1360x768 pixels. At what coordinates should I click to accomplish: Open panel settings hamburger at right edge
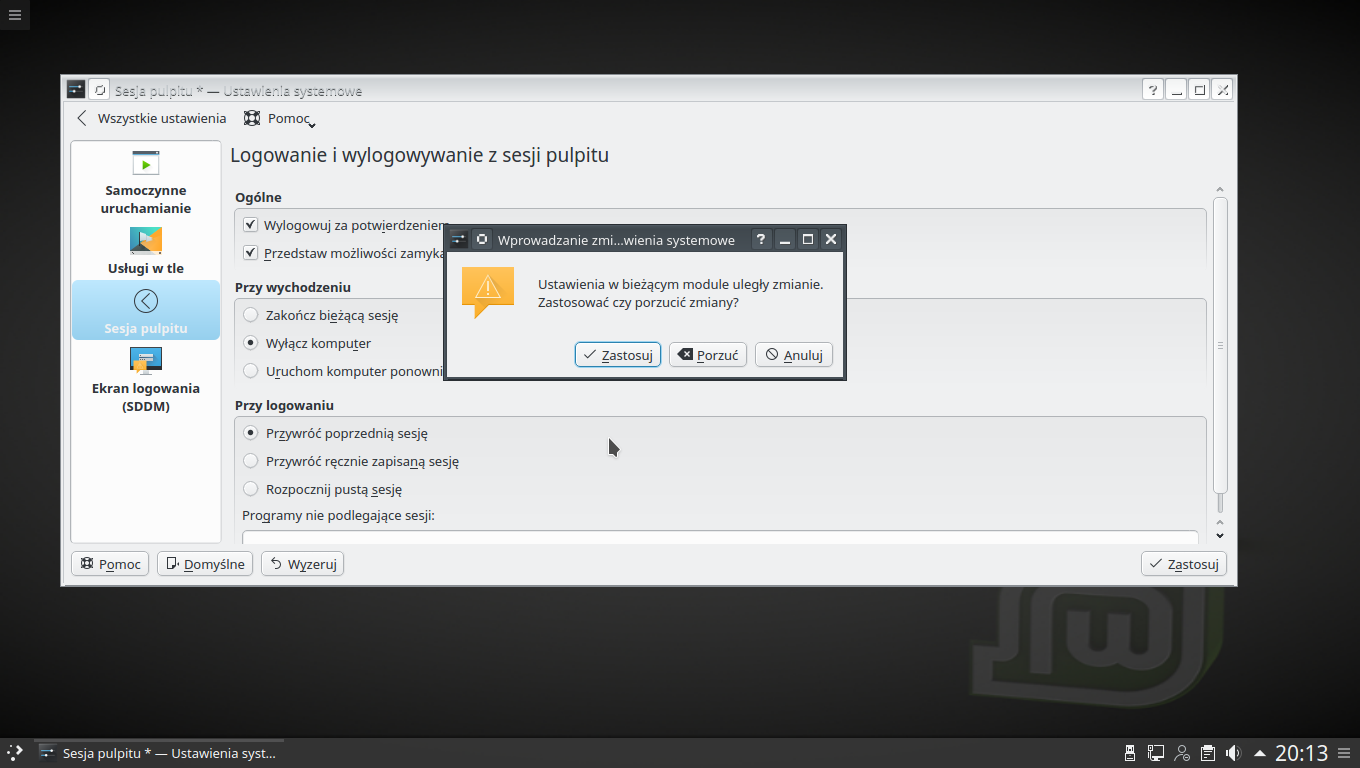point(1345,753)
